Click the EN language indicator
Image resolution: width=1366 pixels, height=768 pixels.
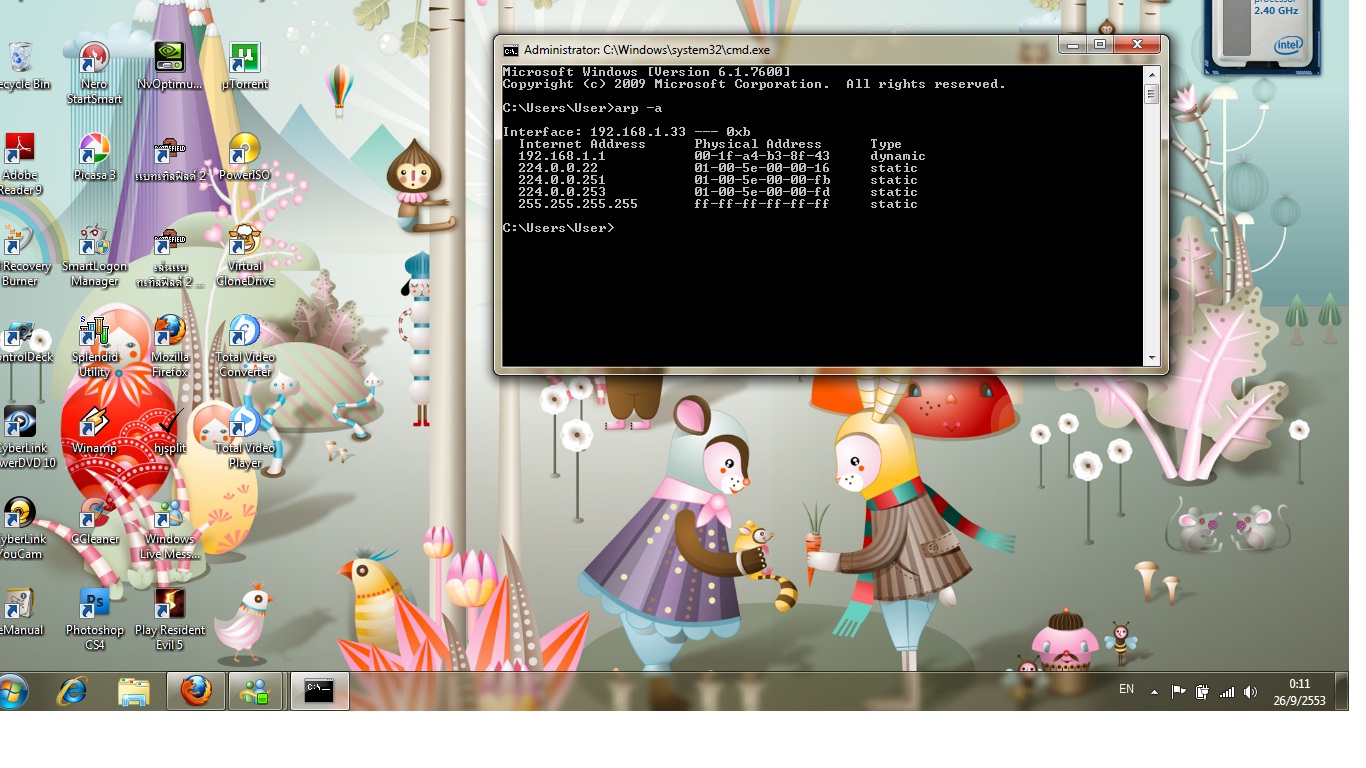(1126, 689)
